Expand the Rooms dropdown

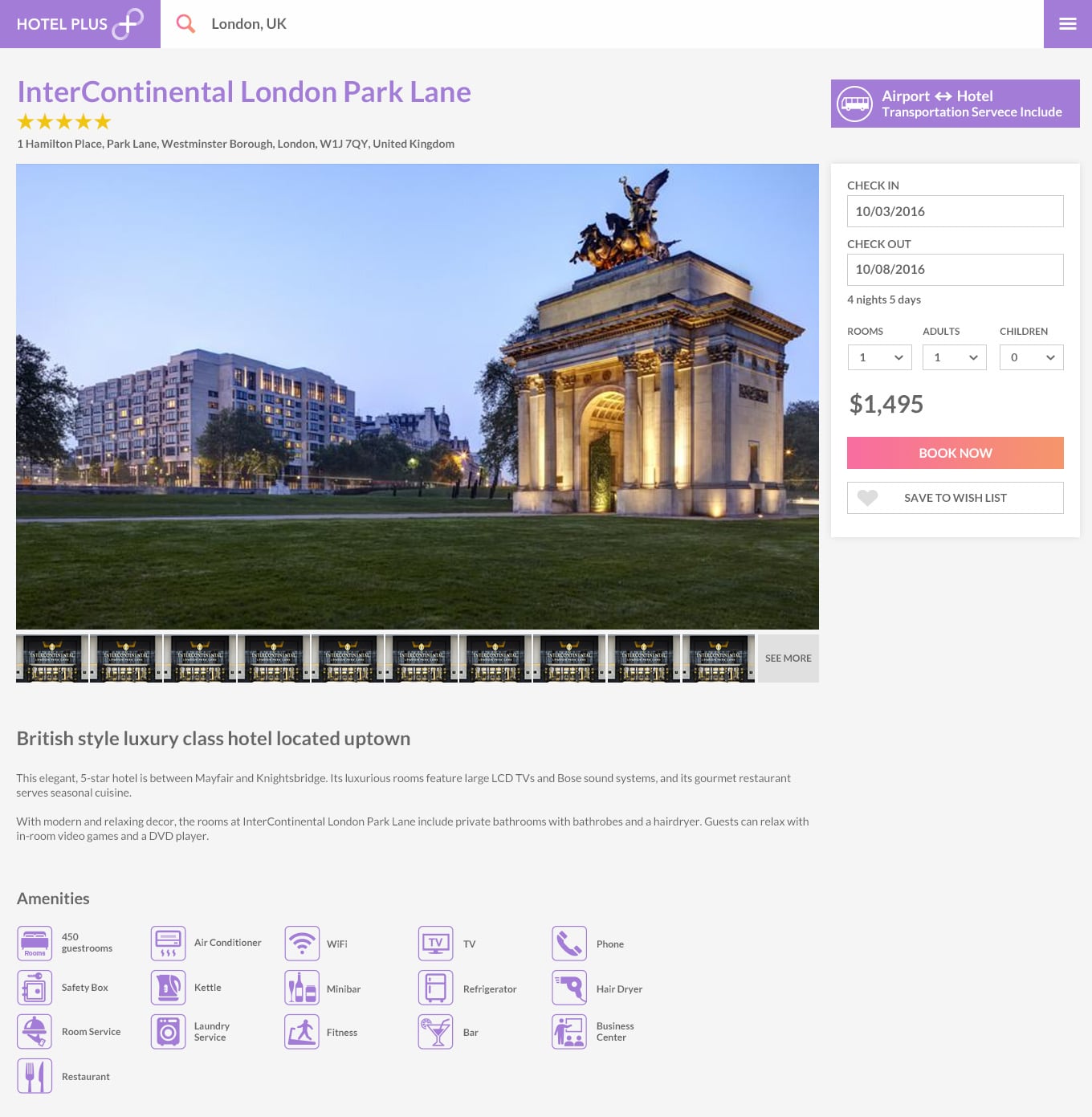pos(879,357)
